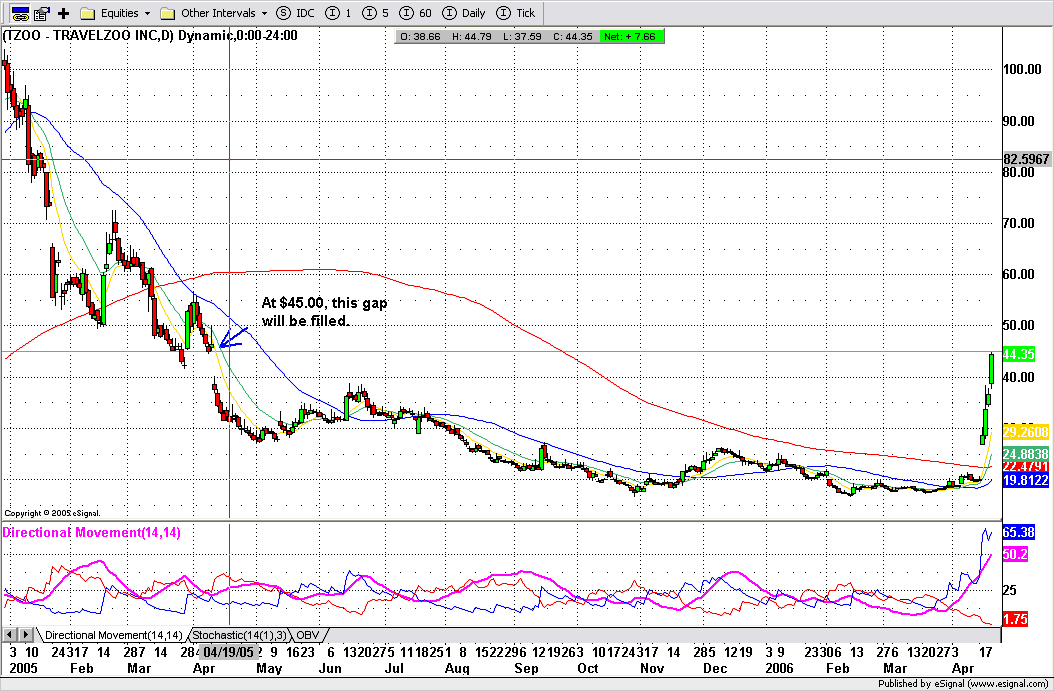Viewport: 1054px width, 691px height.
Task: Switch to the 60 minute interval
Action: (x=415, y=13)
